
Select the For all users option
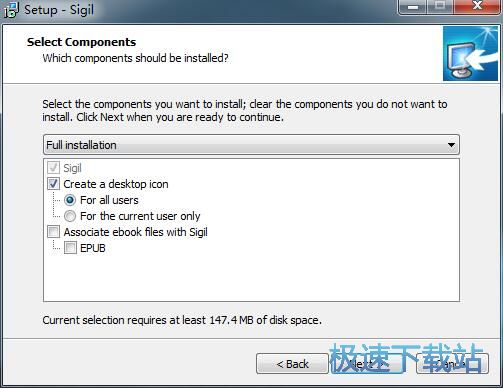pos(70,200)
